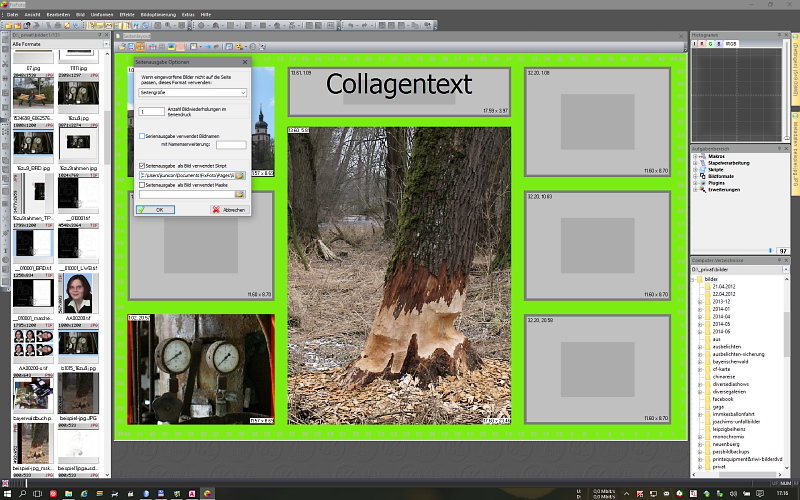Pin the Histogramm panel
This screenshot has width=800, height=500.
click(779, 35)
